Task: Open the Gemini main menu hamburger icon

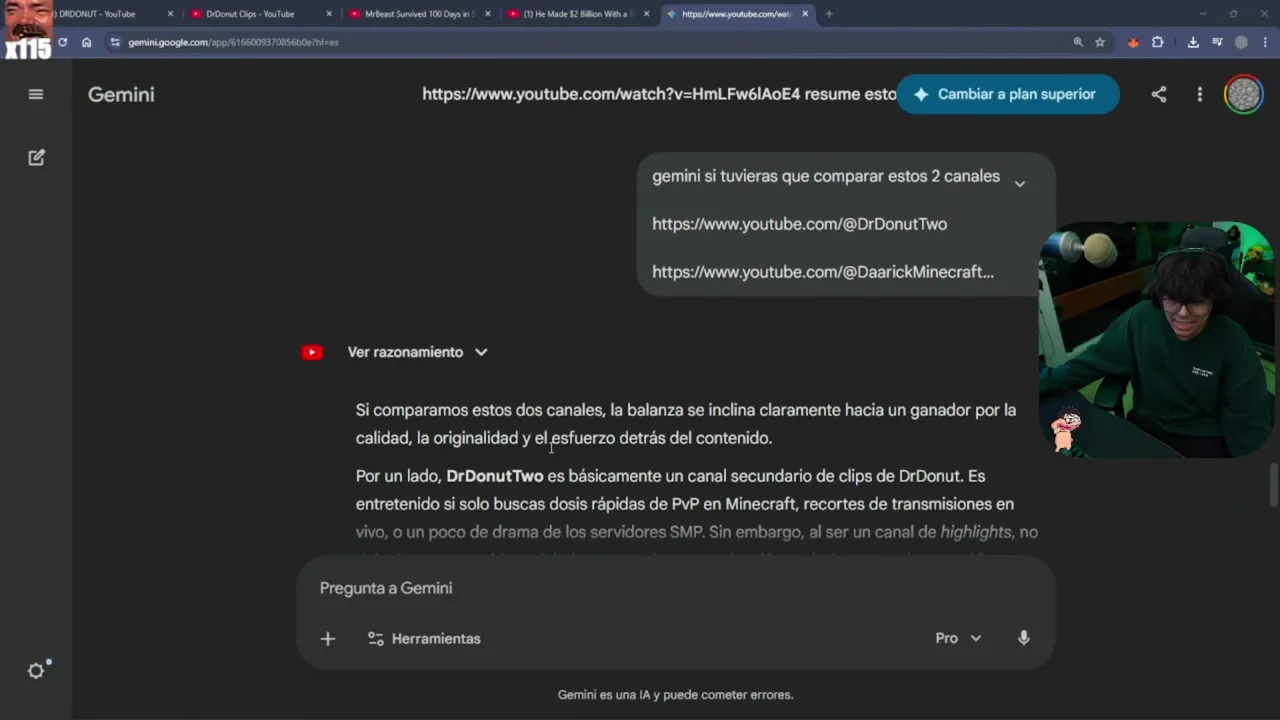Action: (36, 94)
